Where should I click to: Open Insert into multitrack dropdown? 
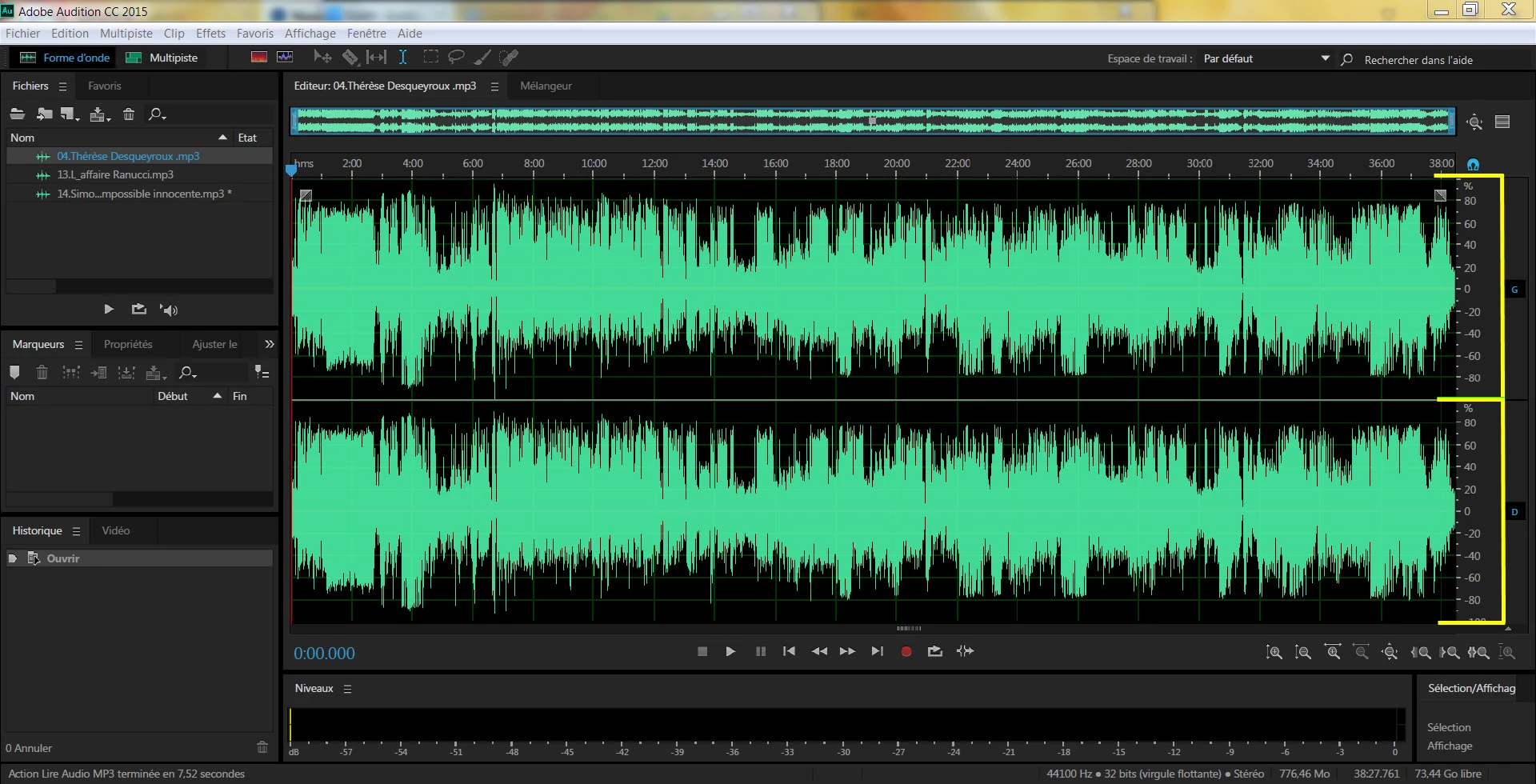click(x=100, y=114)
